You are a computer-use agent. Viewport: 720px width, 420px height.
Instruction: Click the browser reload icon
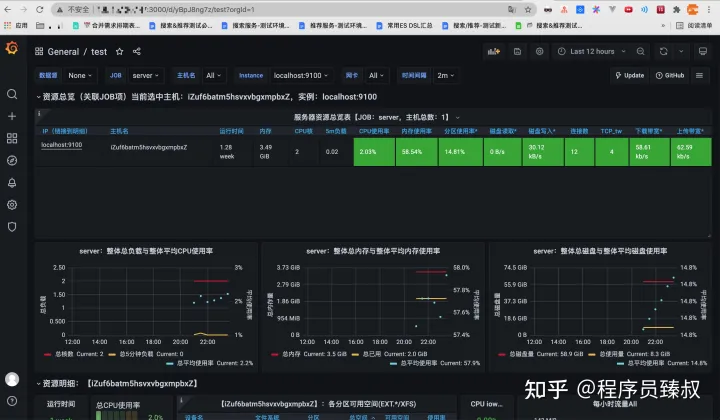[x=39, y=9]
